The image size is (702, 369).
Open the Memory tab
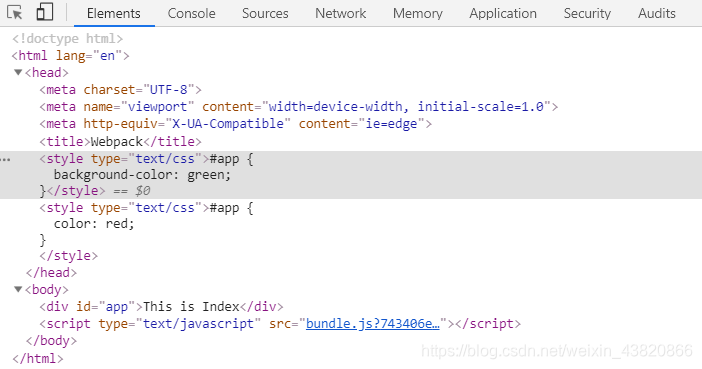[418, 13]
